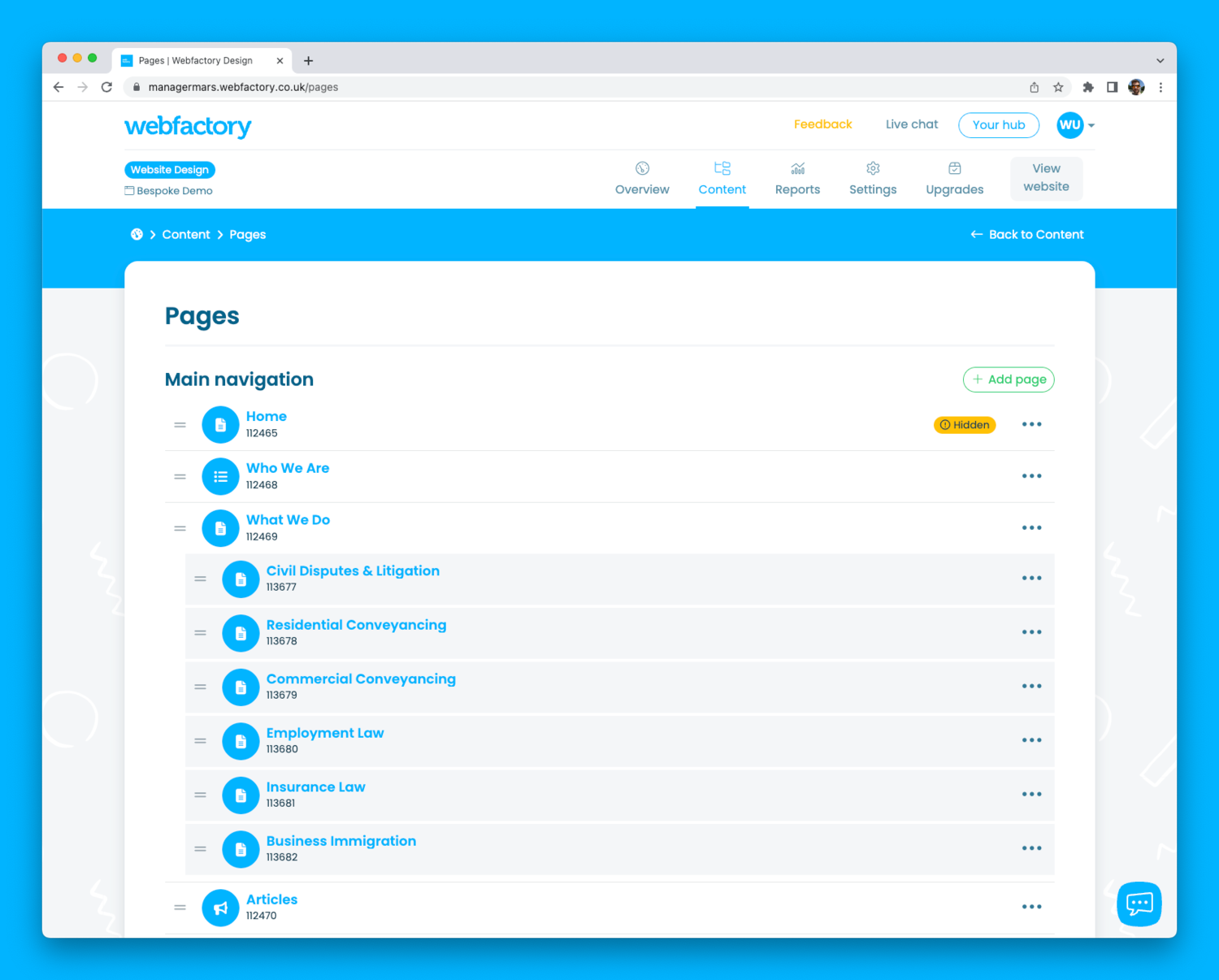Click the drag handle beside Home
Viewport: 1219px width, 980px height.
coord(180,425)
